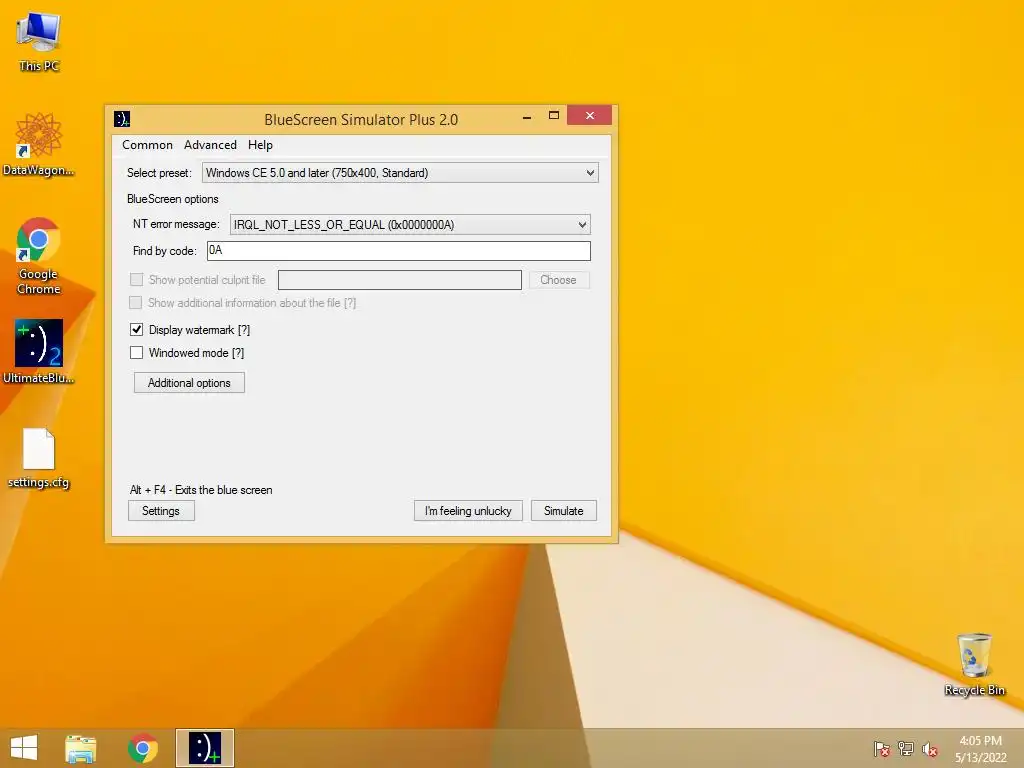Launch Chrome from the taskbar
The image size is (1024, 768).
click(x=143, y=748)
